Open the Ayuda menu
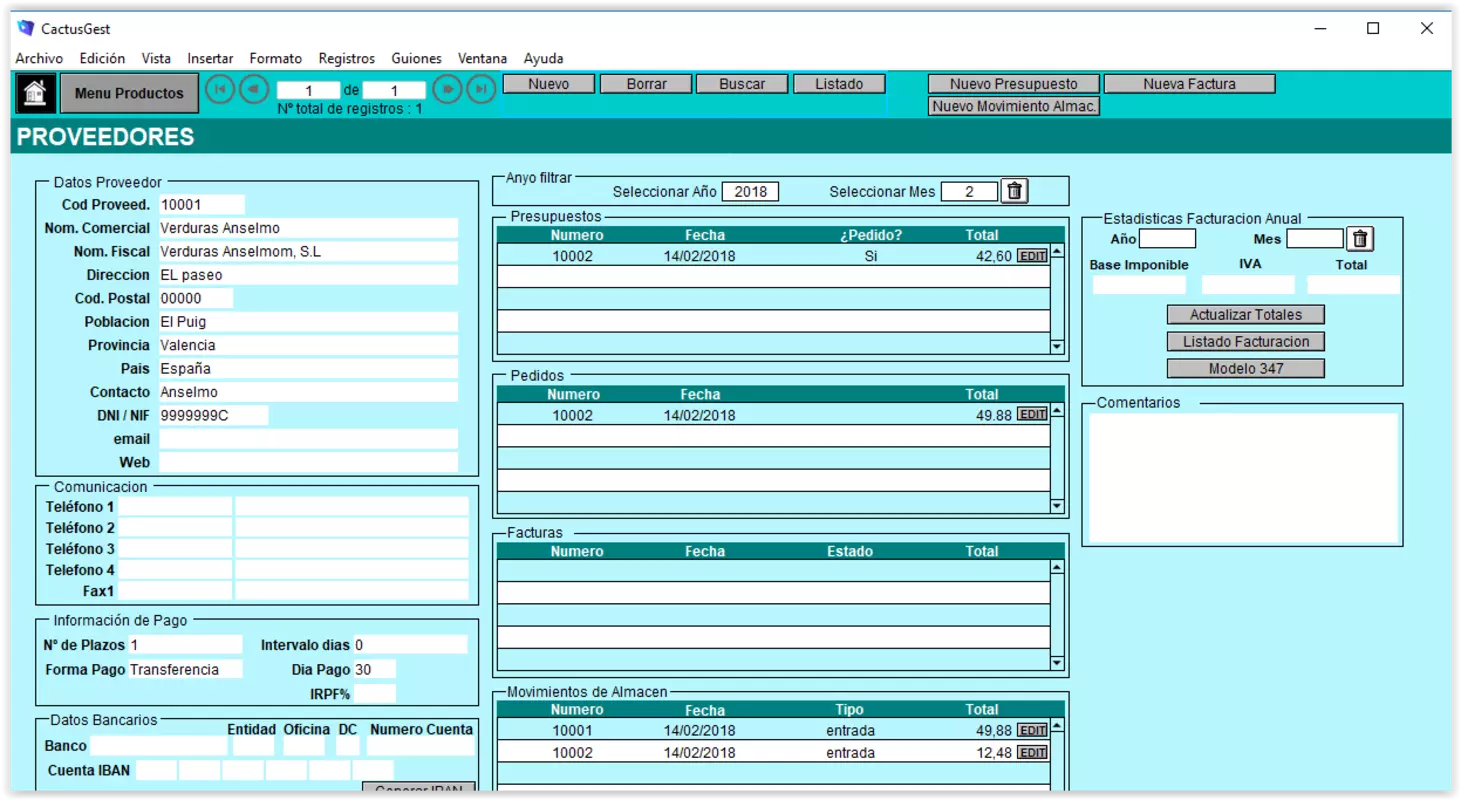 (x=543, y=58)
